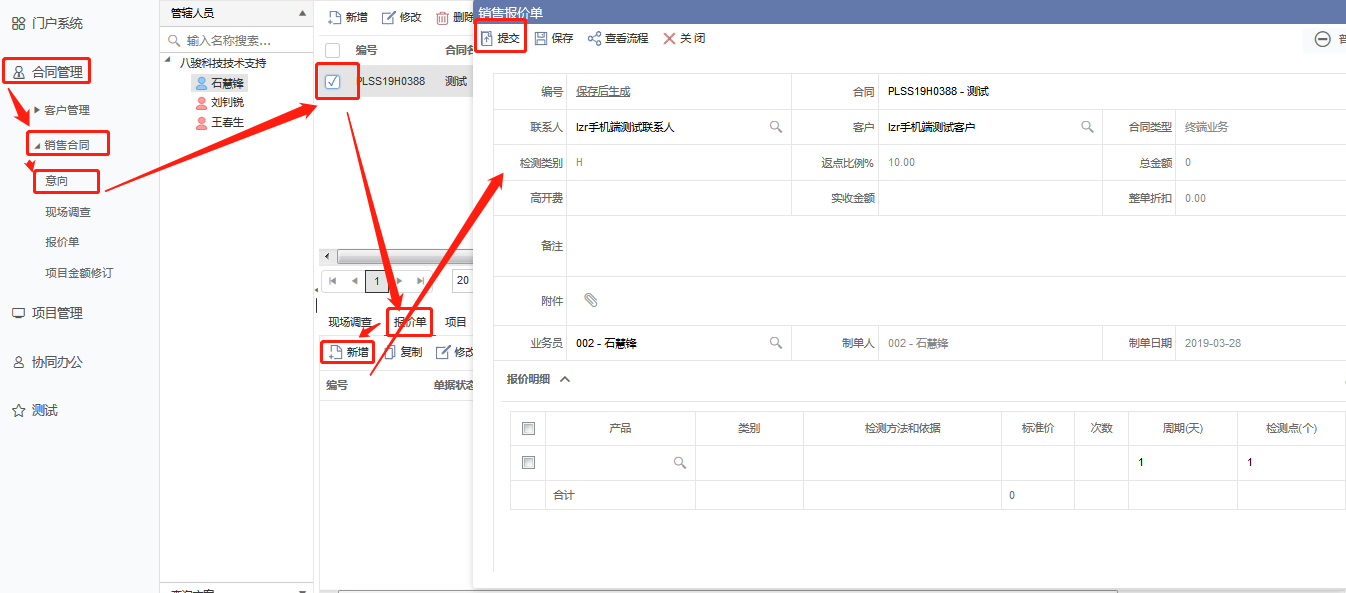Toggle the select-all checkbox in quote detail header
1346x593 pixels.
point(528,428)
